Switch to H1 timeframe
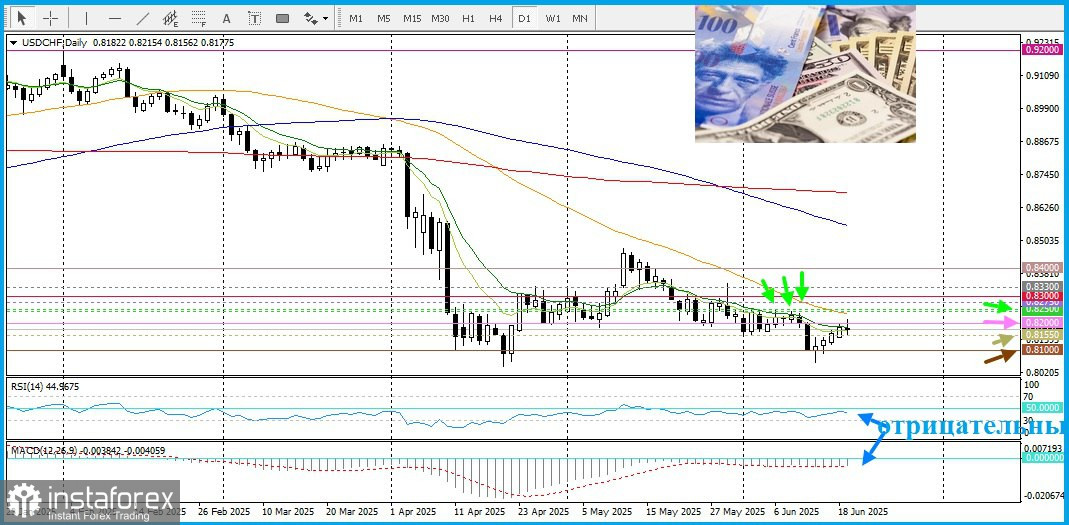Viewport: 1069px width, 525px height. (x=468, y=18)
